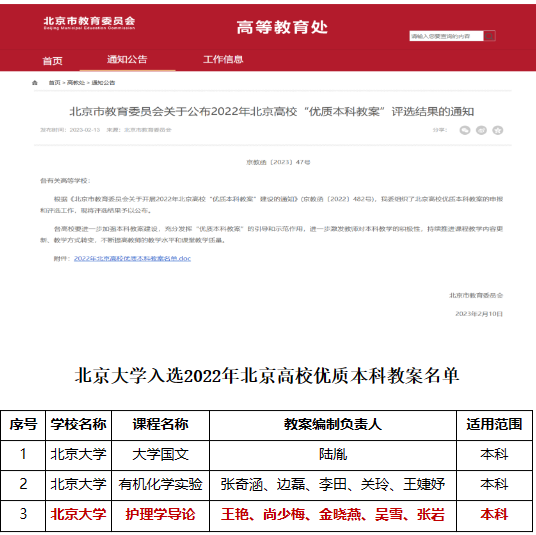Click the 有机化学实验 course cell
536x535 pixels.
[x=160, y=485]
